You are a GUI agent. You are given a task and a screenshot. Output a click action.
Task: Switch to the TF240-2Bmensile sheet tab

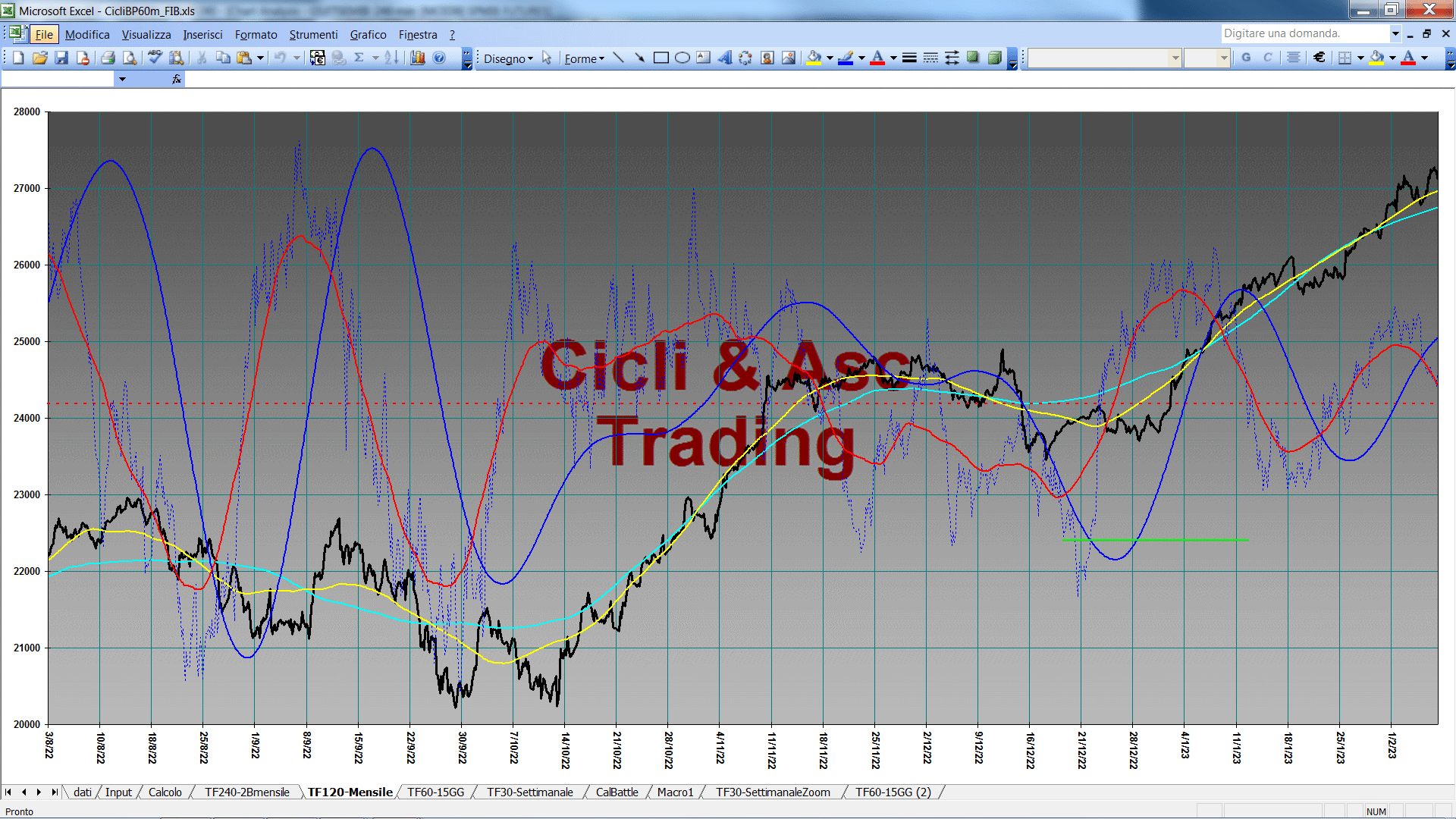click(246, 792)
